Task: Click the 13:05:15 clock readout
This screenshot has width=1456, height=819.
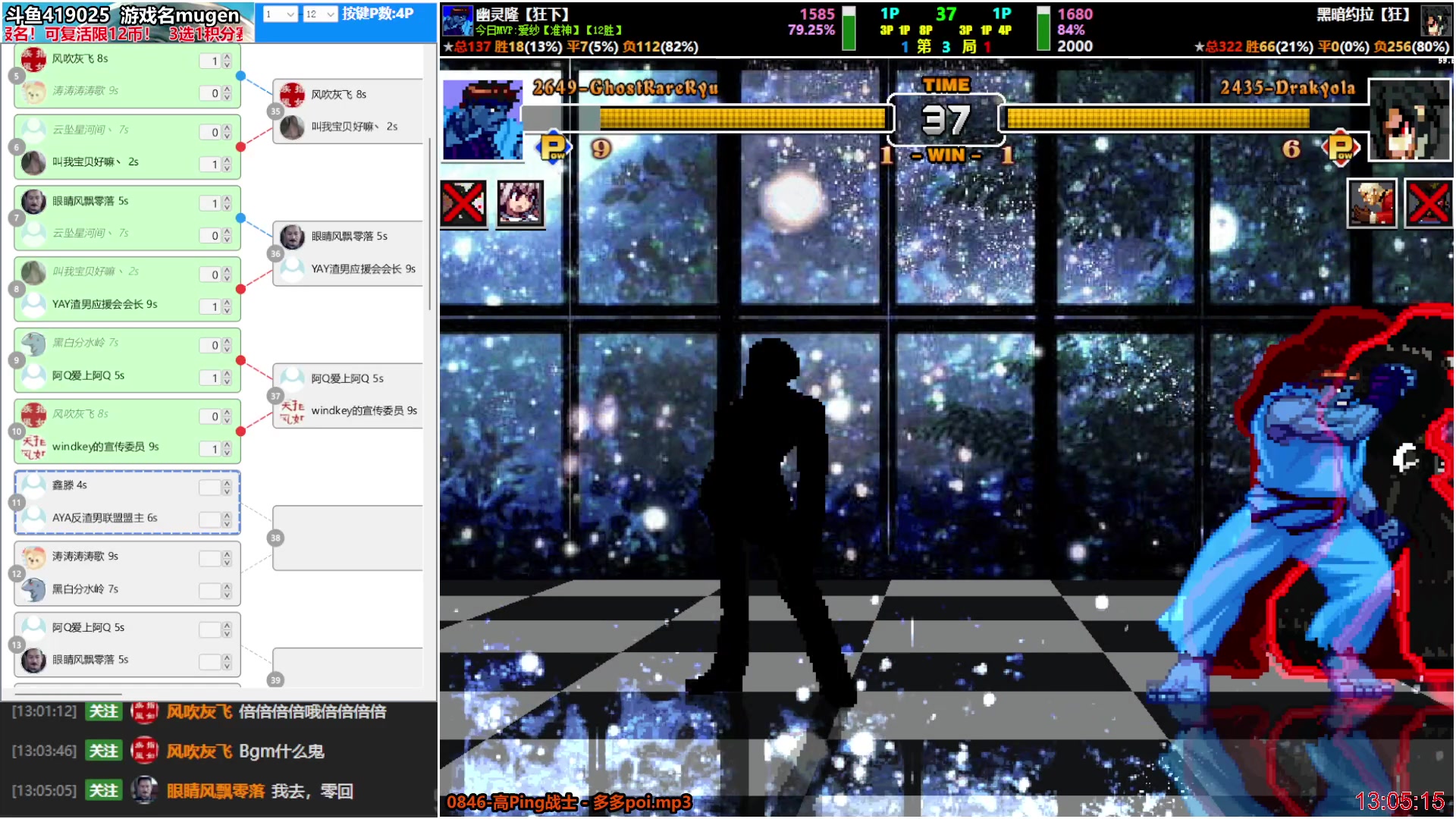Action: 1400,801
